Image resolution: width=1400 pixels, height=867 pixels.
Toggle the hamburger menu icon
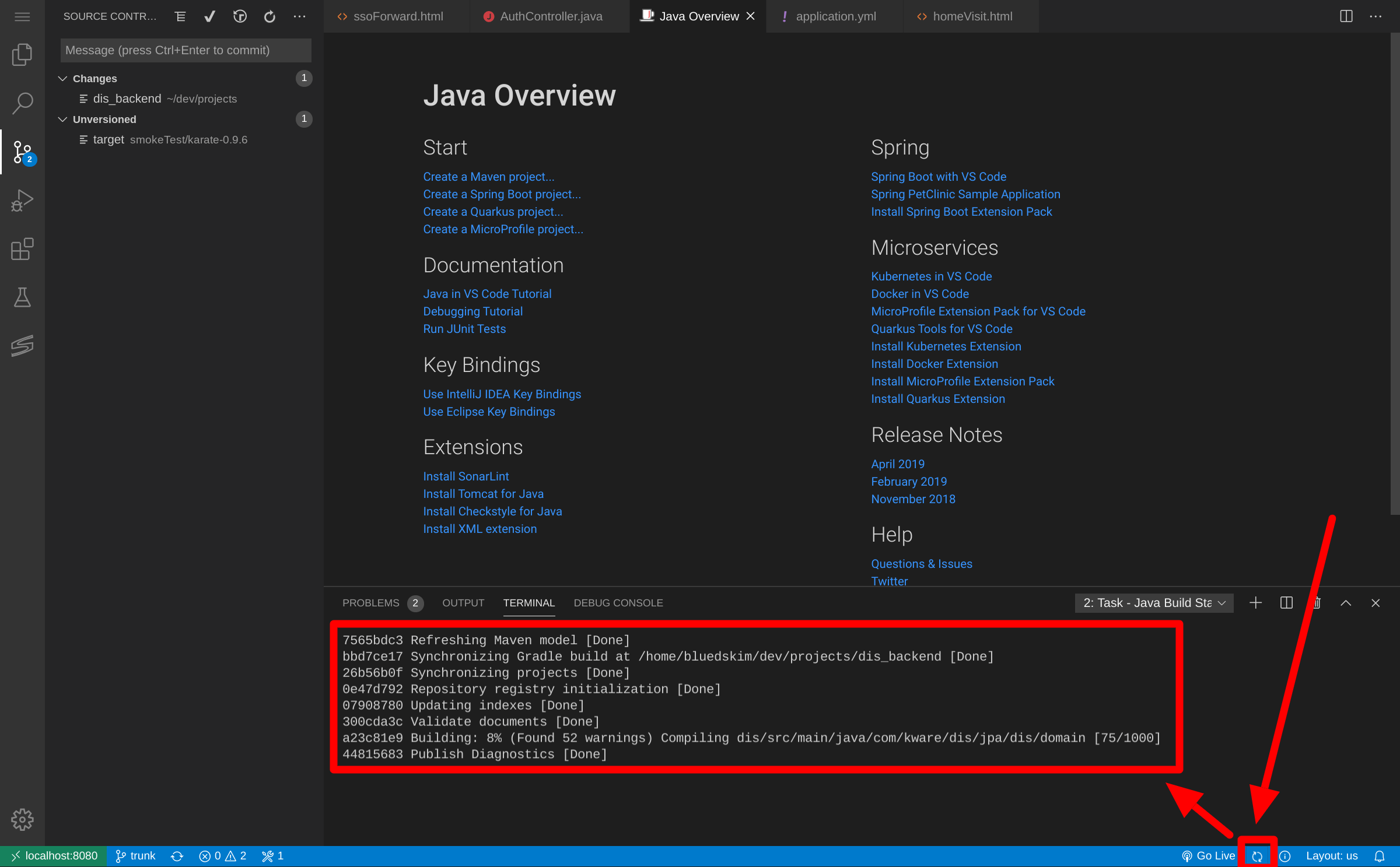pos(22,16)
